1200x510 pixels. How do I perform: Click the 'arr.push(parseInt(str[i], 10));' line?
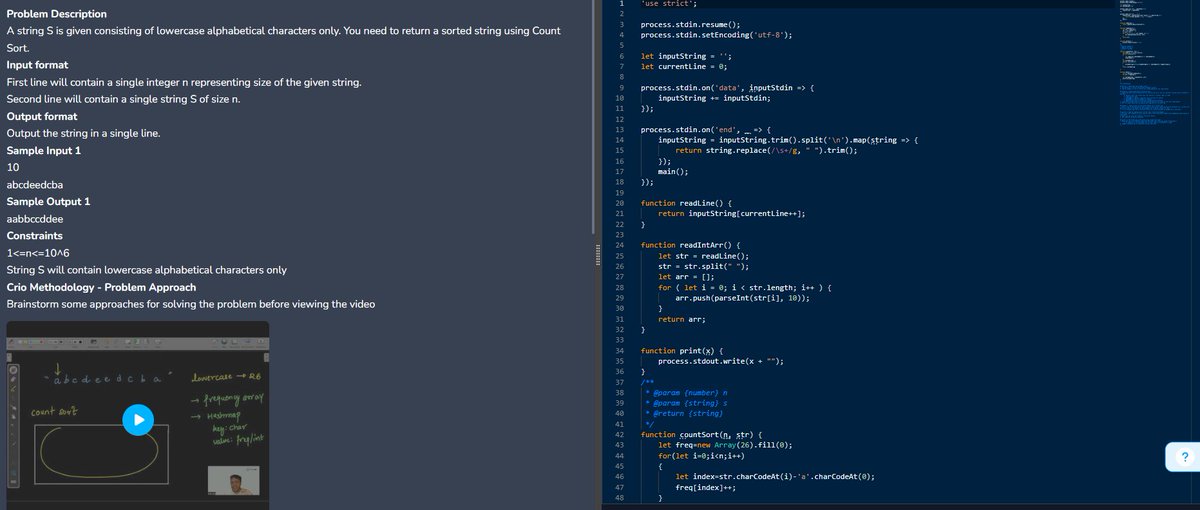[743, 298]
